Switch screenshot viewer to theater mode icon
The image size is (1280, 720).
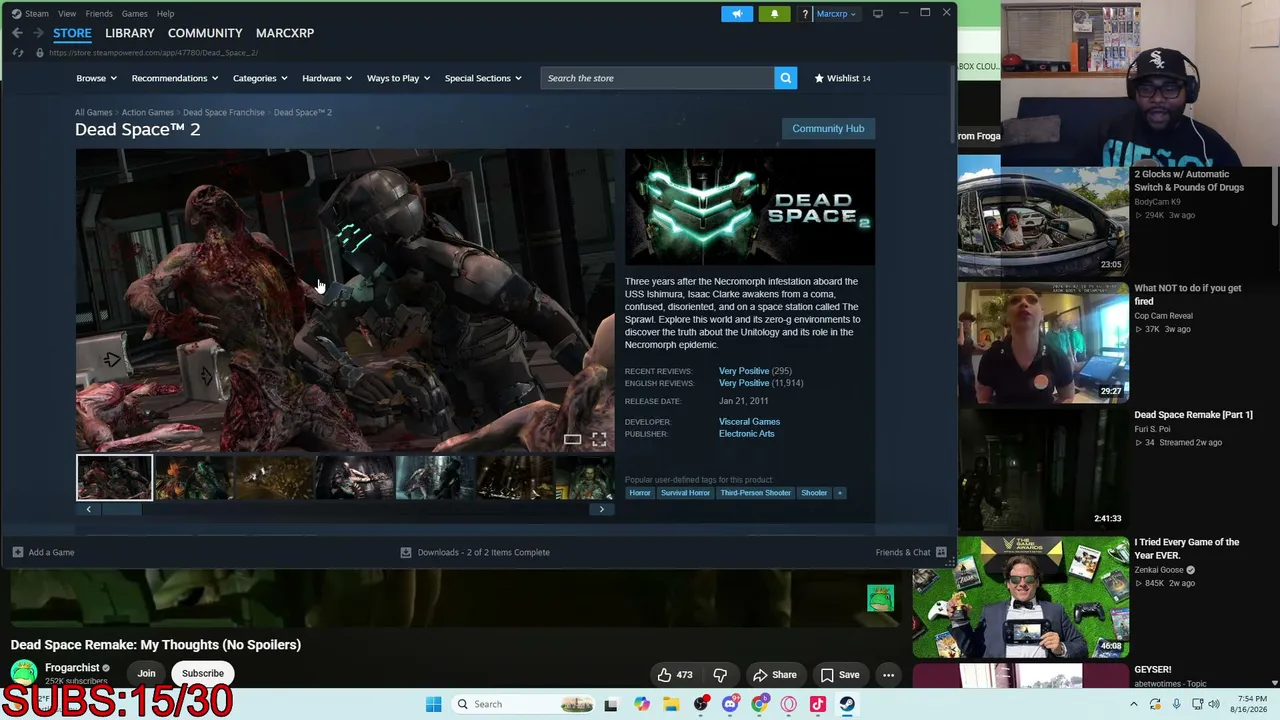tap(572, 439)
